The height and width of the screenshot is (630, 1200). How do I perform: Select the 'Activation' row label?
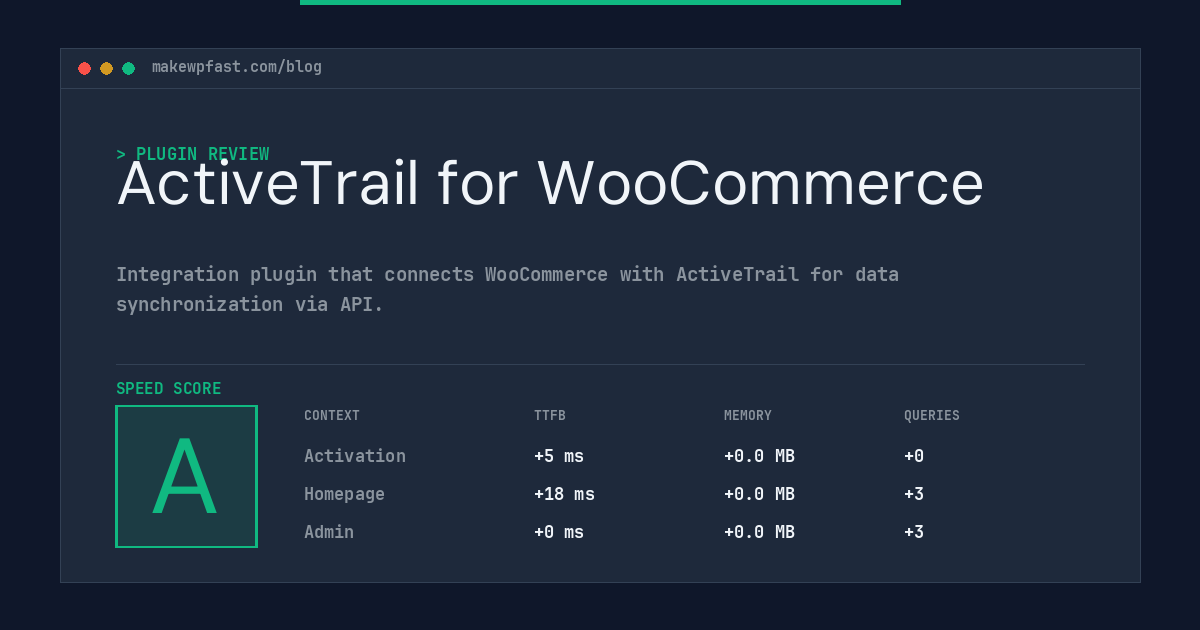point(355,456)
